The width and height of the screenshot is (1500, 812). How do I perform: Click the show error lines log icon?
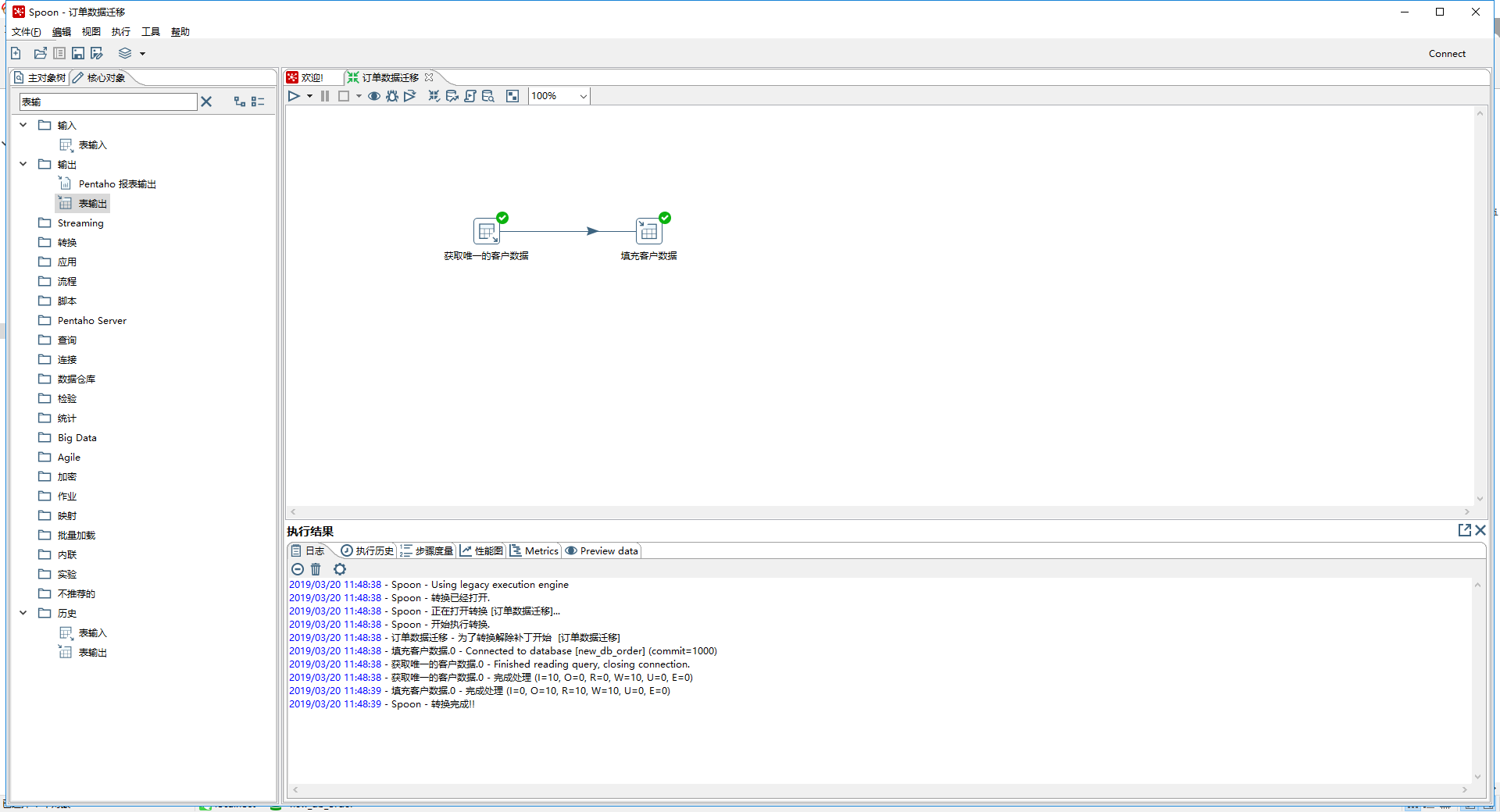click(298, 569)
